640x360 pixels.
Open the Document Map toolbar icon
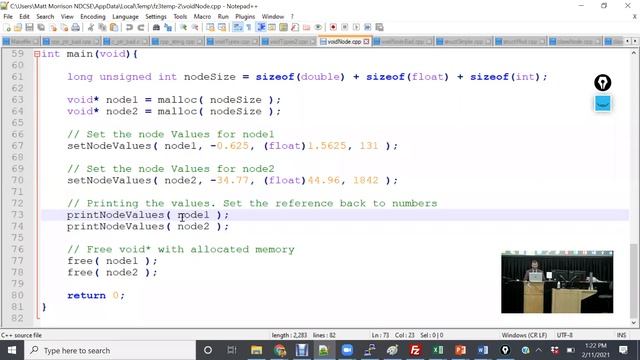(283, 27)
